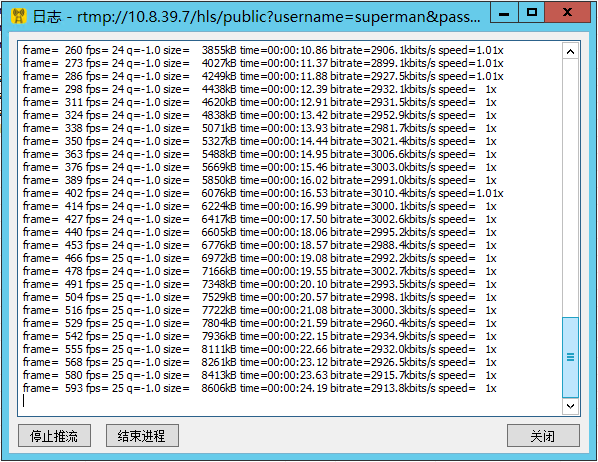Click the 停止推流 button
This screenshot has height=462, width=598.
54,436
